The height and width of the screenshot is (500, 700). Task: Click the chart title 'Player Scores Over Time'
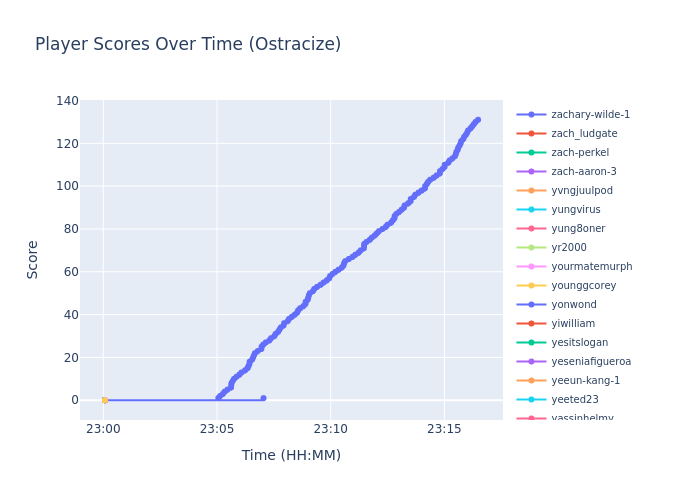188,45
